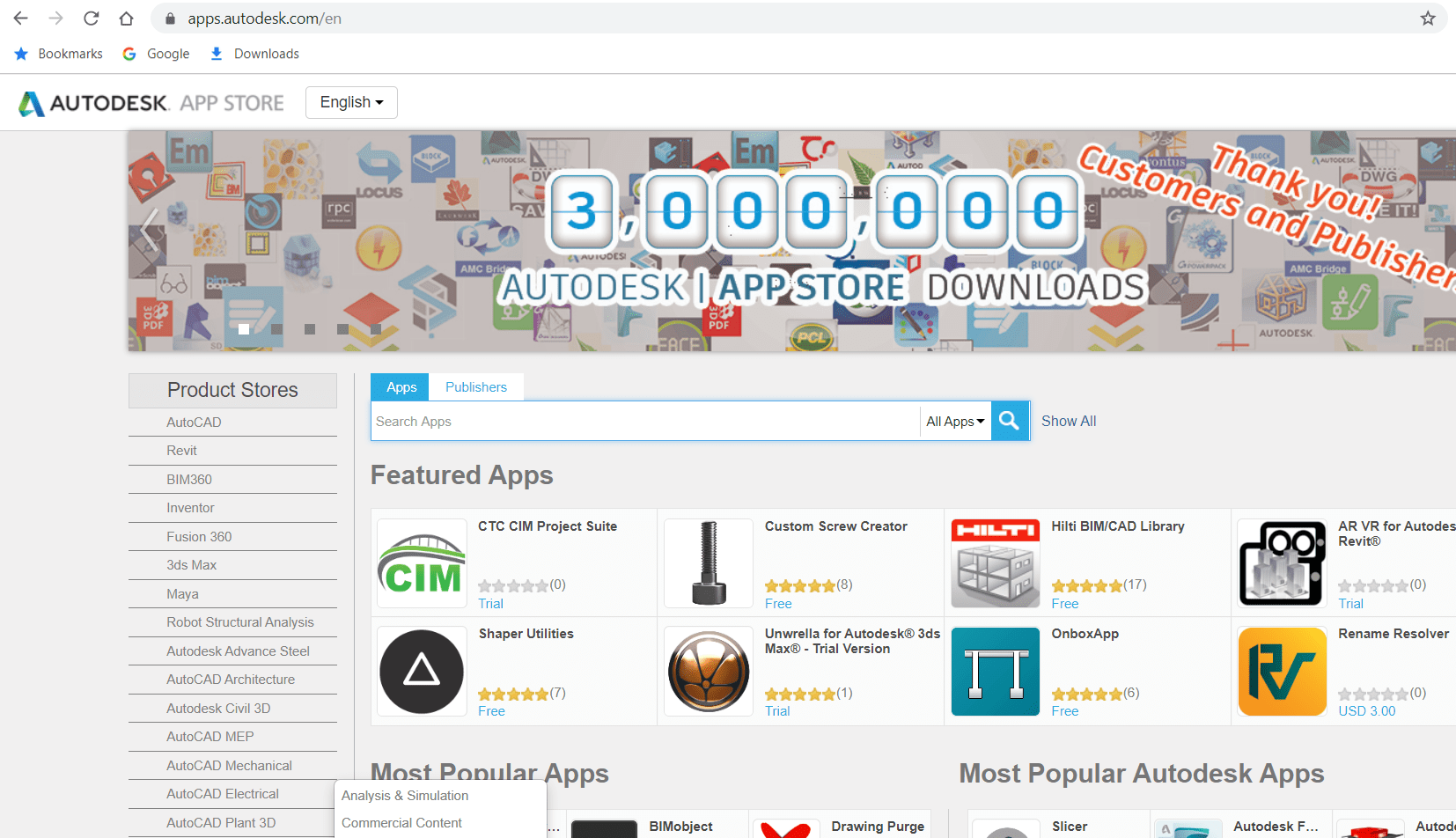1456x838 pixels.
Task: Open the Bookmarks shortcut in bookmarks bar
Action: point(59,54)
